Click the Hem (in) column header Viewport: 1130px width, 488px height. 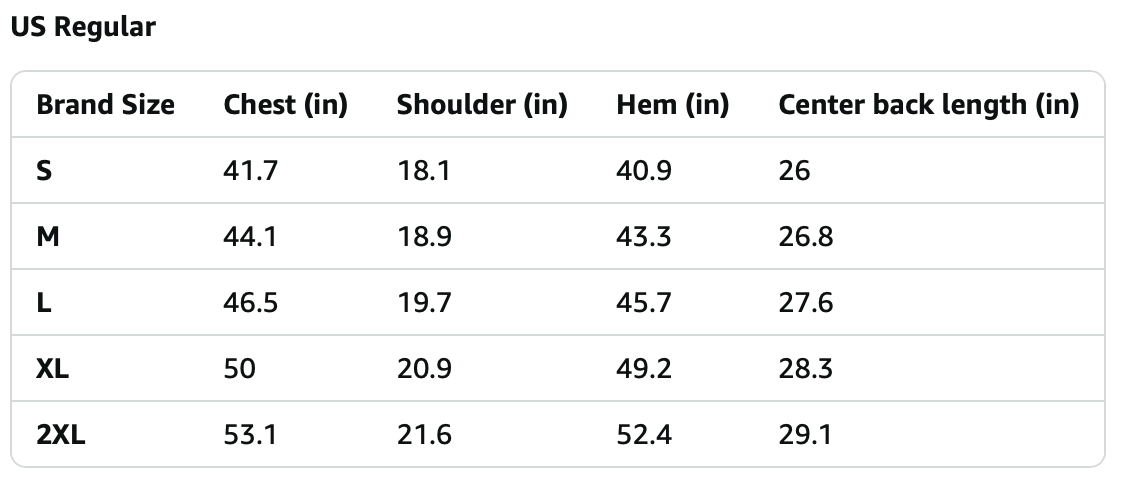[x=672, y=105]
